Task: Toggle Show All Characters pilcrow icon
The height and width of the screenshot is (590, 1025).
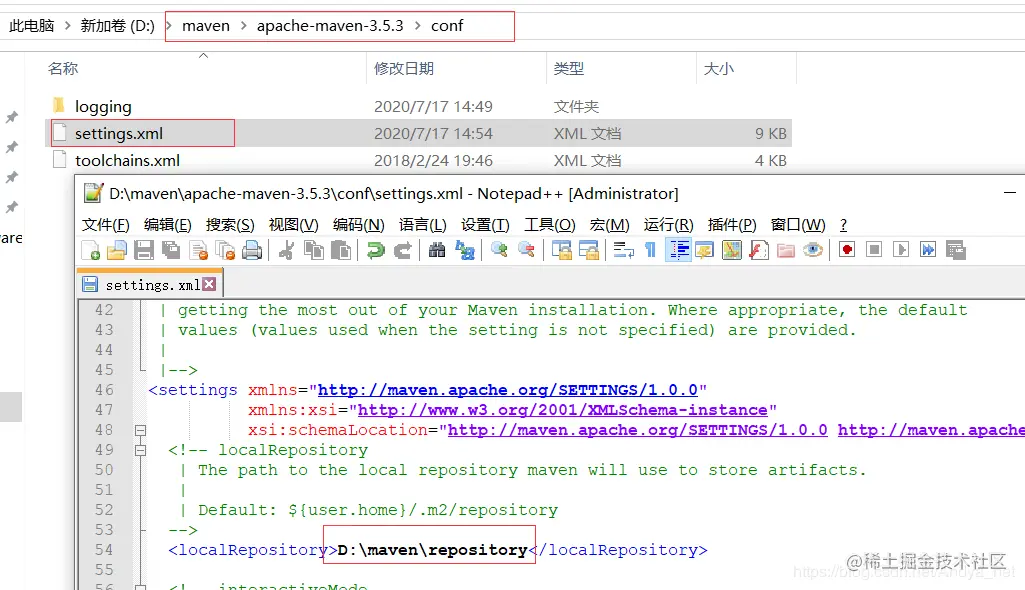Action: (650, 250)
